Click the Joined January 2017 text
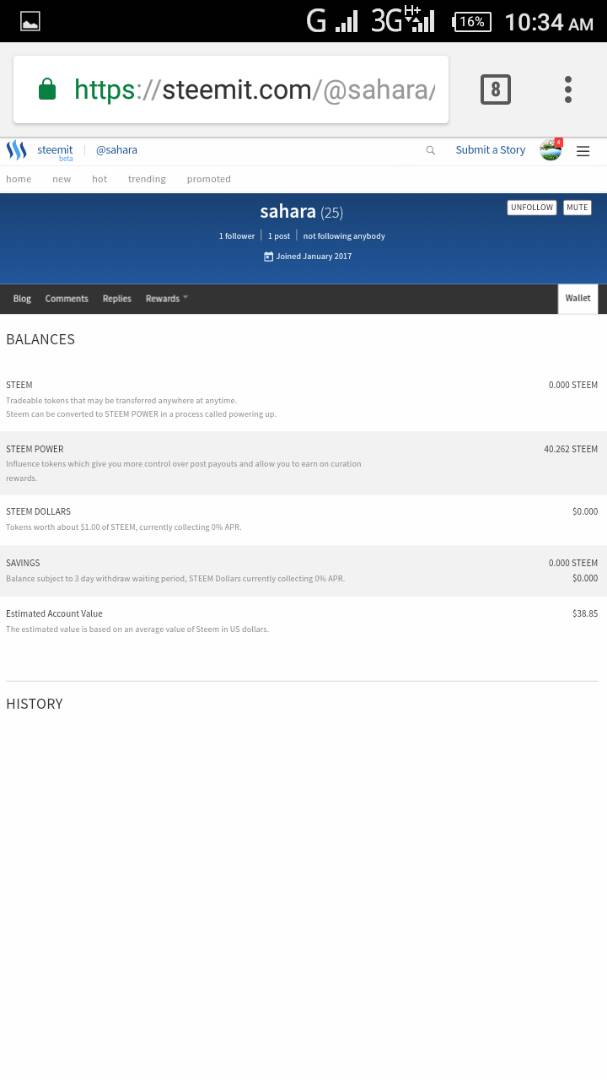This screenshot has height=1080, width=607. 313,256
